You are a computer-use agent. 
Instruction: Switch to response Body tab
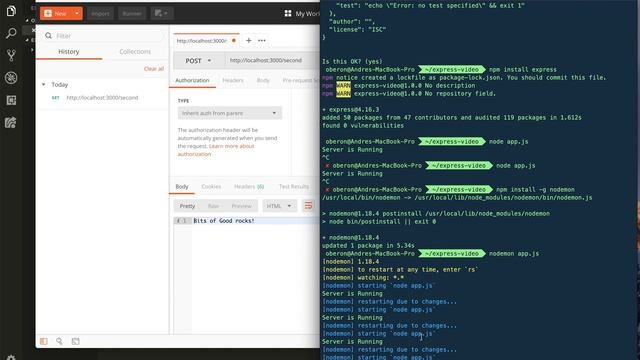[x=182, y=187]
